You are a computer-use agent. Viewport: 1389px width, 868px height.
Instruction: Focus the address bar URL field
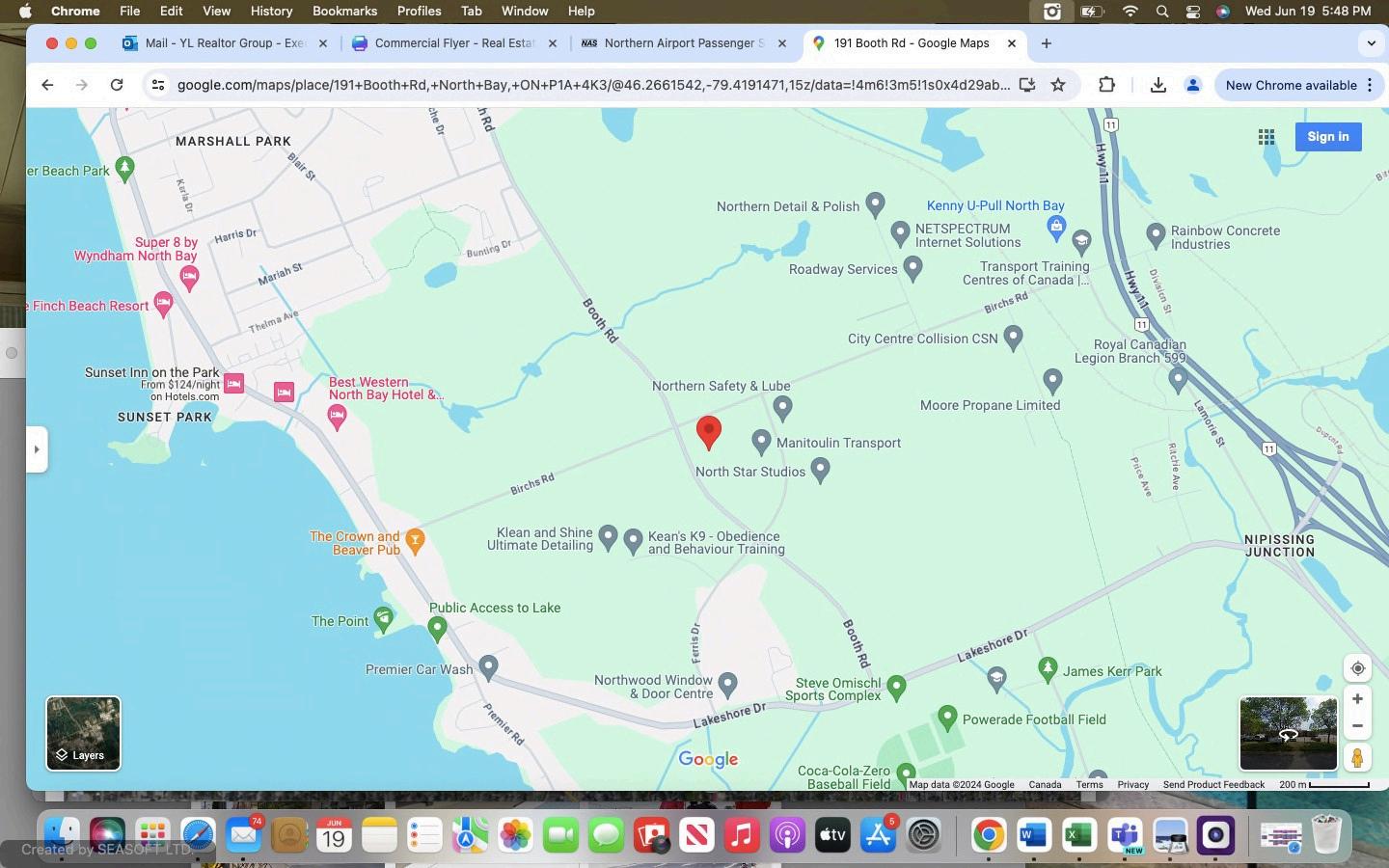coord(592,85)
